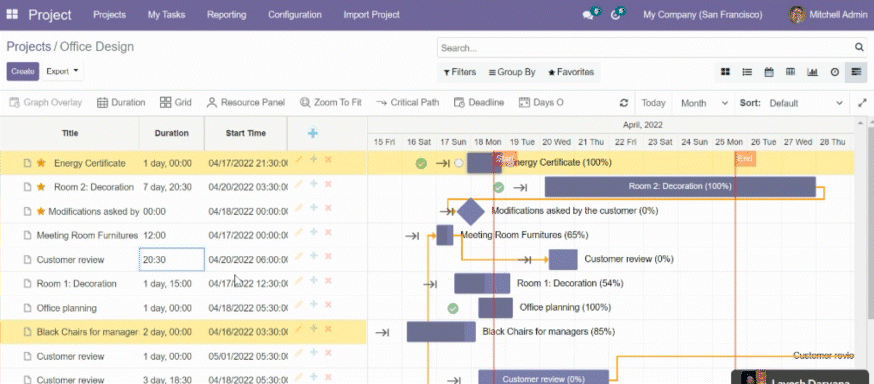The height and width of the screenshot is (384, 874).
Task: Open conversations chat bubble icon
Action: point(588,15)
